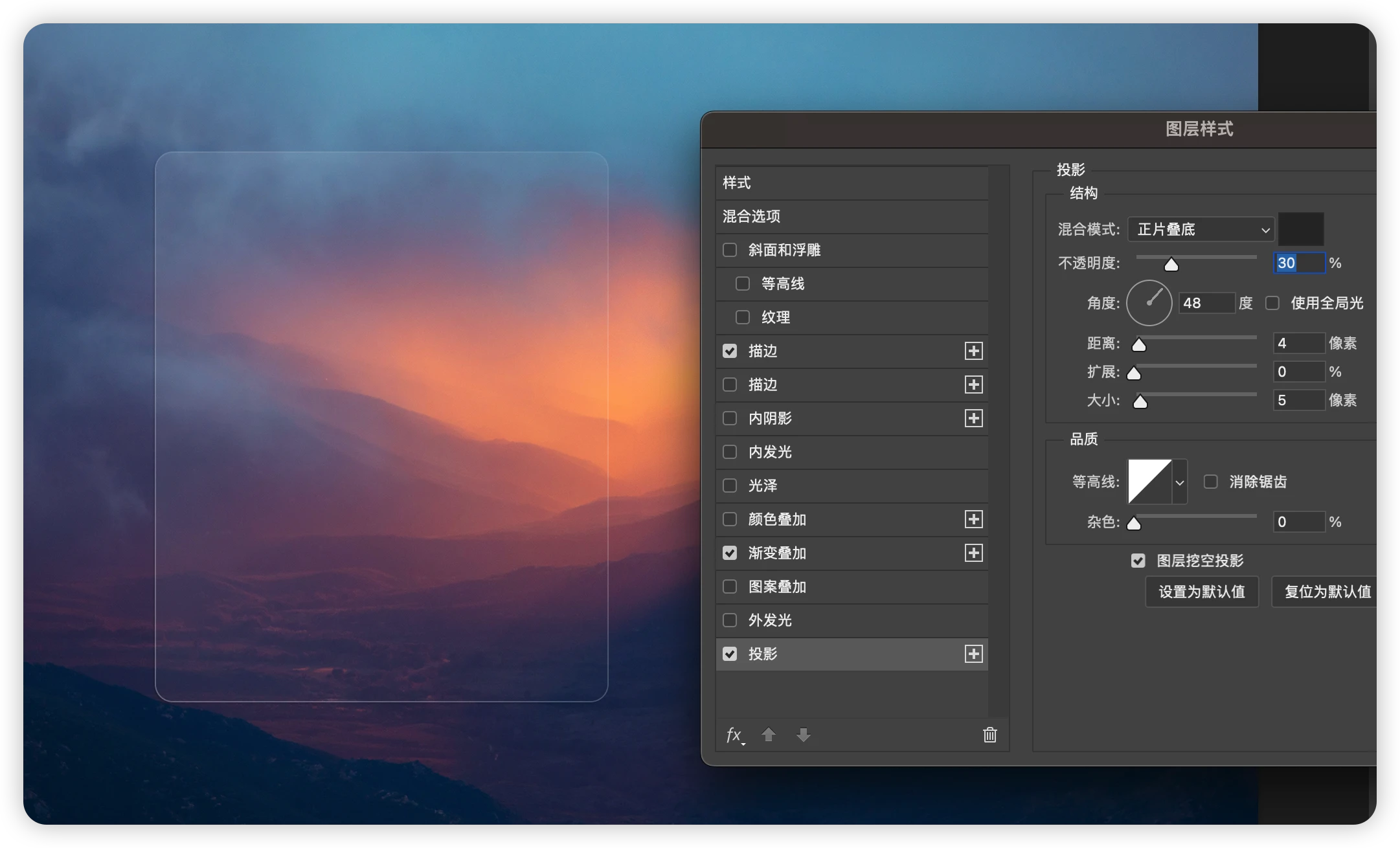Click plus icon next to 渐变叠加
1400x848 pixels.
[973, 553]
